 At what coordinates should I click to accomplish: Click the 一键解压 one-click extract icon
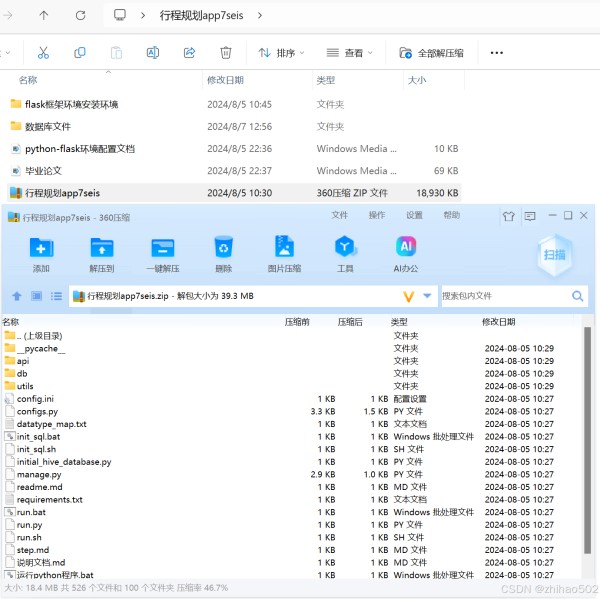point(163,255)
